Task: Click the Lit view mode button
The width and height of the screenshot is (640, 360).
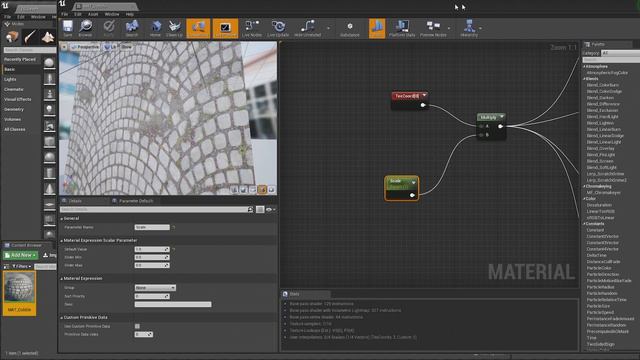Action: point(111,47)
